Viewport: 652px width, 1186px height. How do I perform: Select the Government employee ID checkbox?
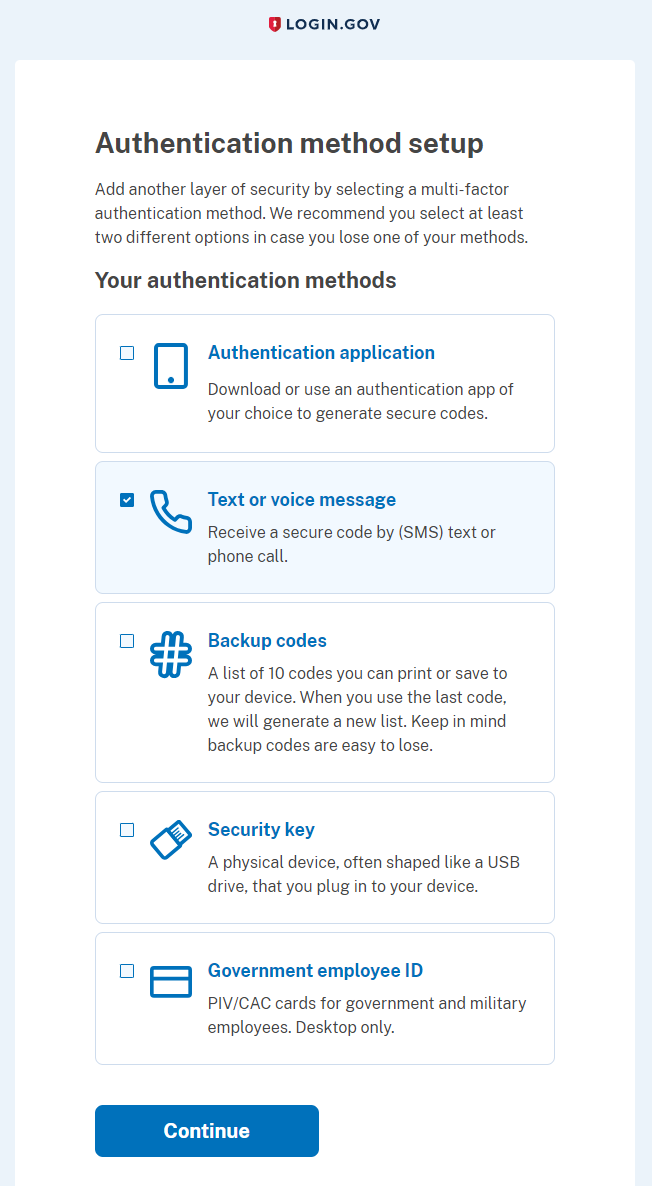click(x=127, y=971)
